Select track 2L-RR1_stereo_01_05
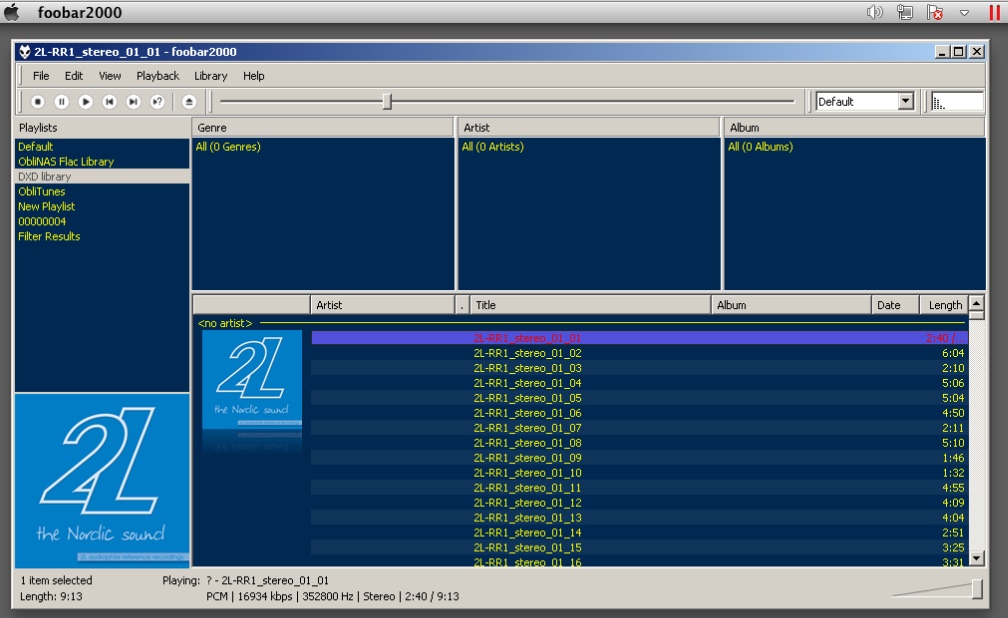1008x618 pixels. [639, 397]
